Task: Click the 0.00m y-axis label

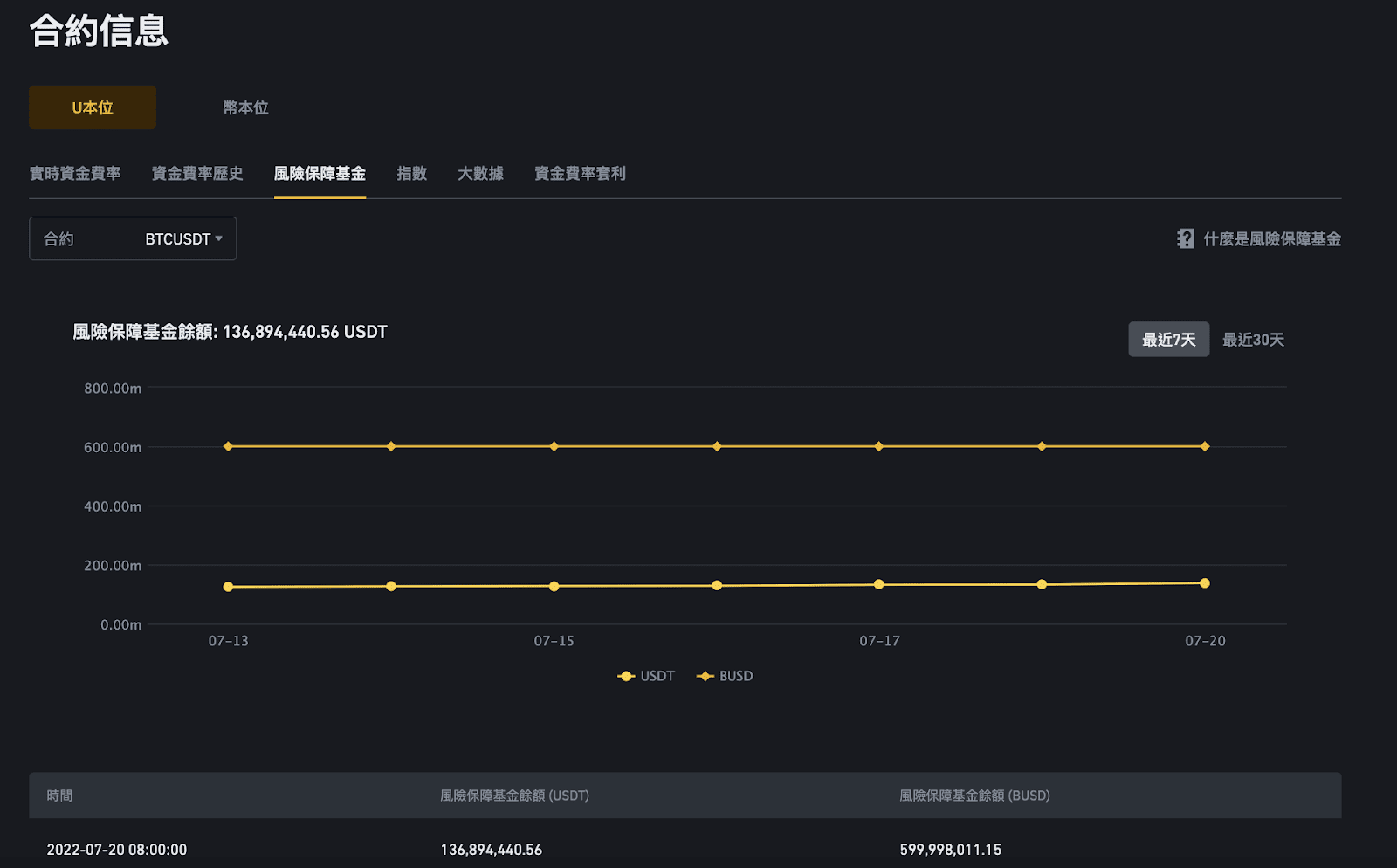Action: 120,624
